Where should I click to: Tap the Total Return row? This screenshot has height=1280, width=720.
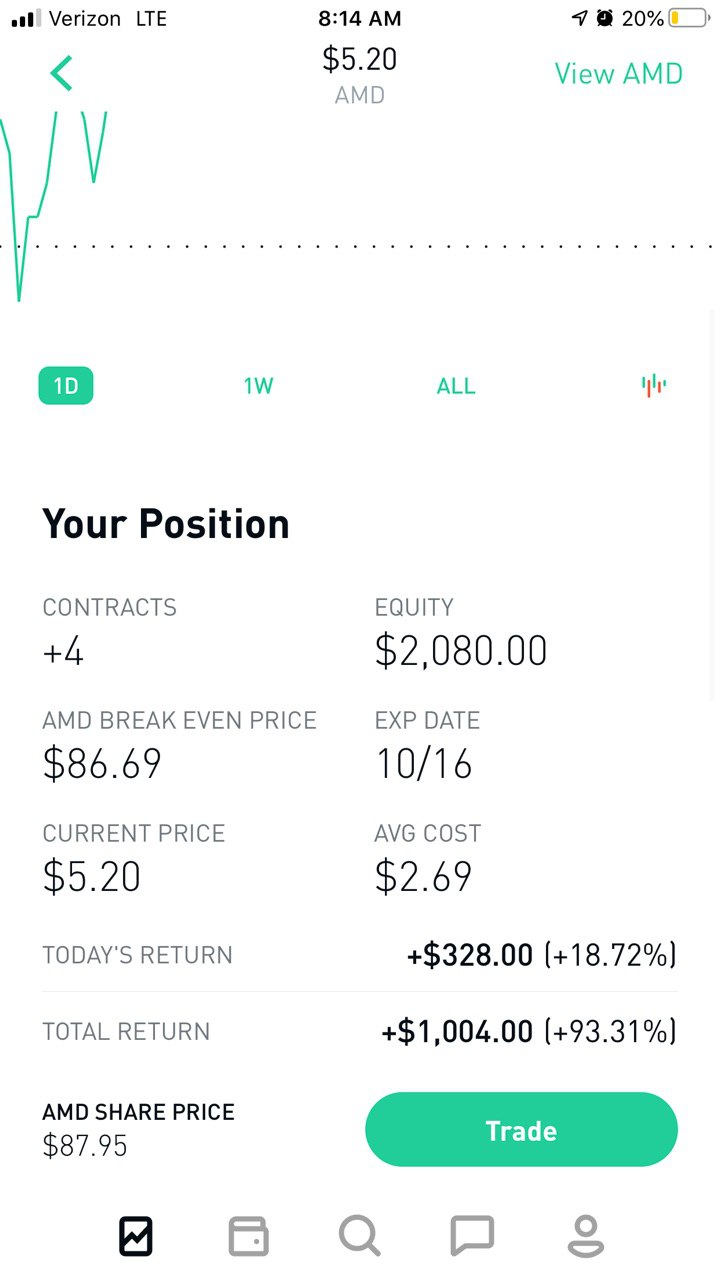360,1031
